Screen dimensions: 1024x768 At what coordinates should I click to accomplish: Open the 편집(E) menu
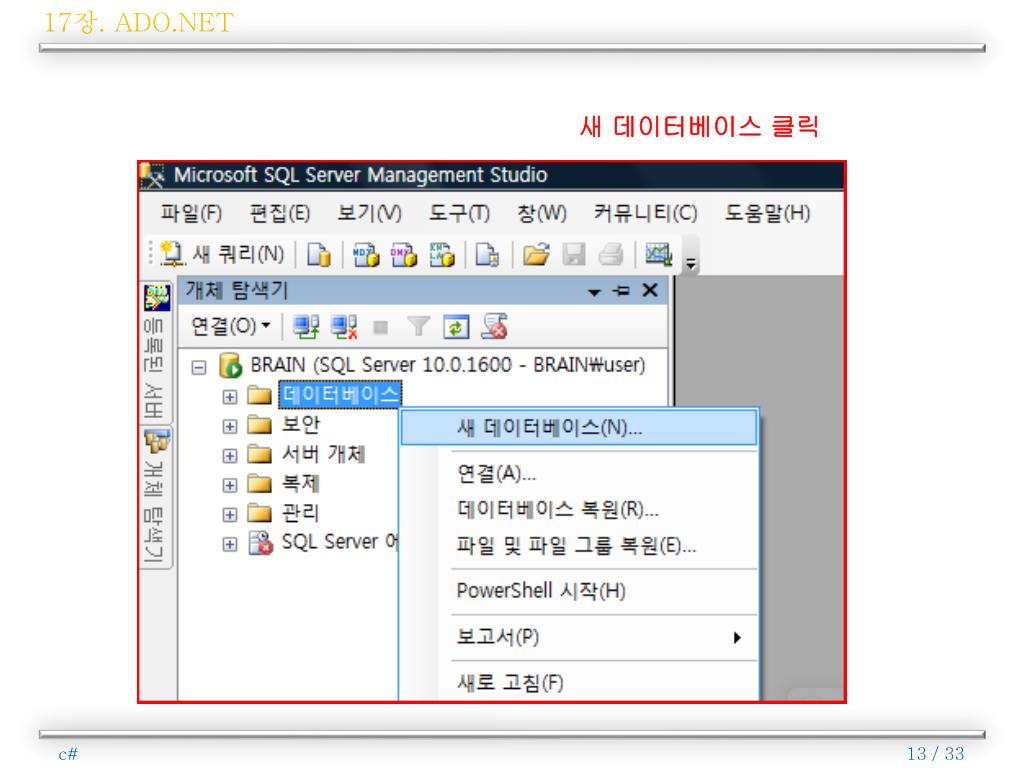coord(280,213)
